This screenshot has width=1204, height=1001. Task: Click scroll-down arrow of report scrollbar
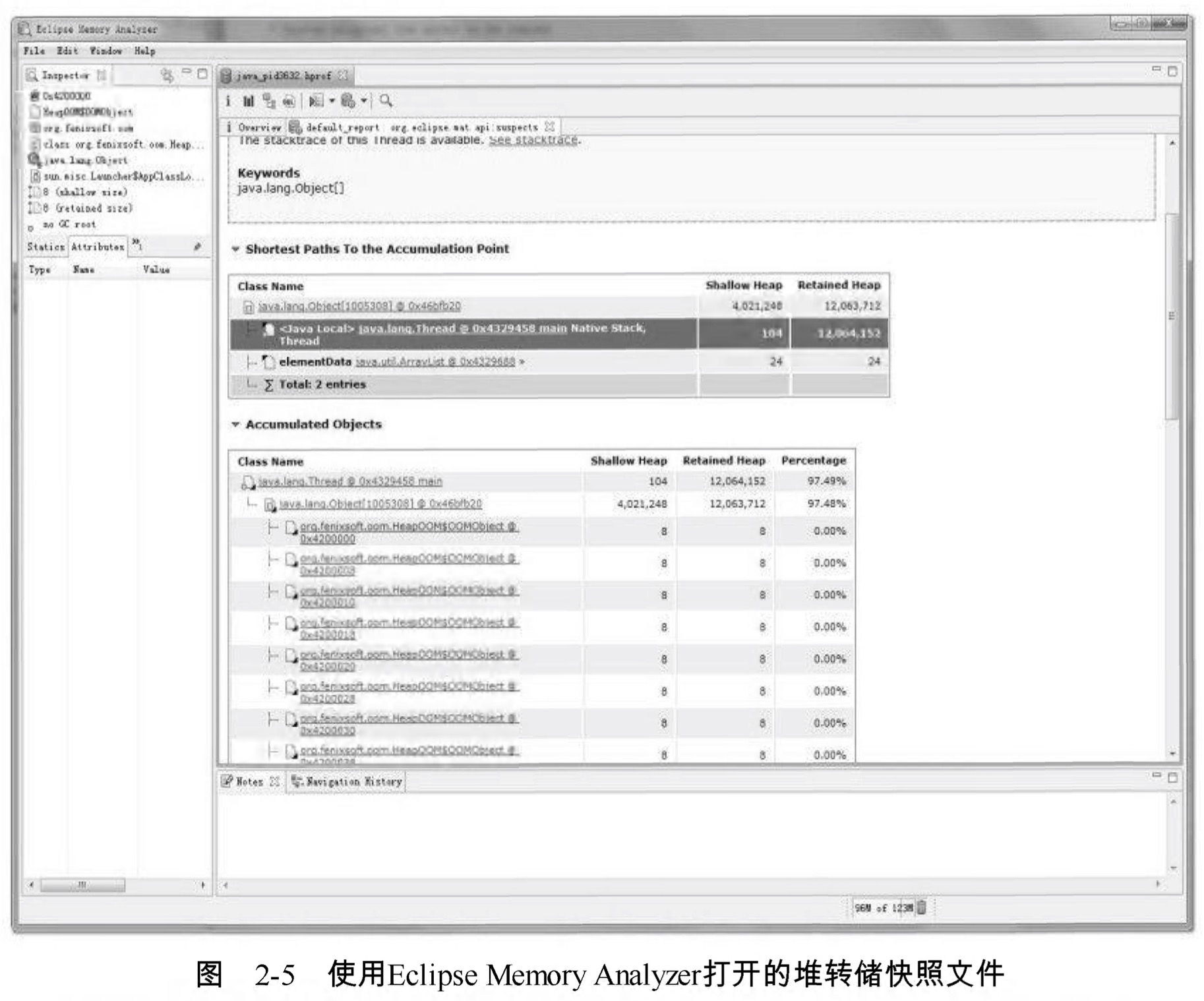click(x=1172, y=753)
